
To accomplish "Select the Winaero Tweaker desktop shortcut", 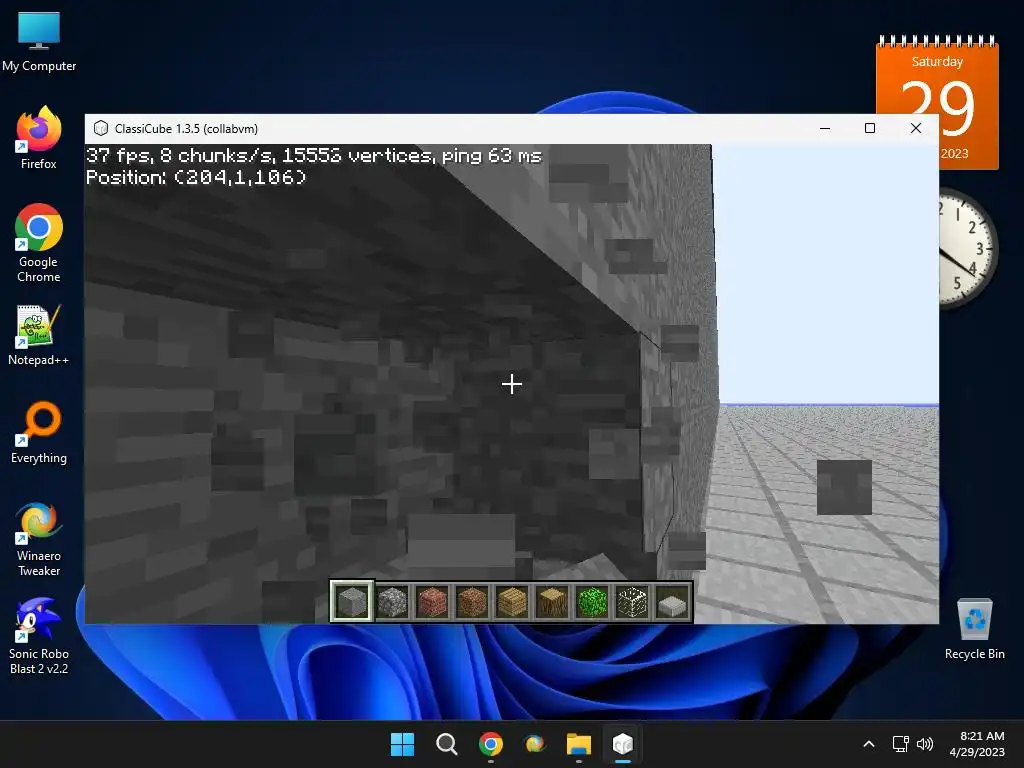I will click(39, 539).
